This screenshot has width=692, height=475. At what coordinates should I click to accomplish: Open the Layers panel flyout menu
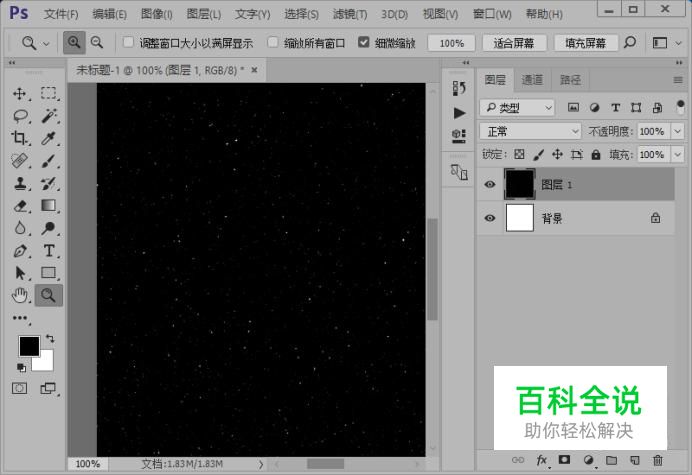click(x=678, y=80)
